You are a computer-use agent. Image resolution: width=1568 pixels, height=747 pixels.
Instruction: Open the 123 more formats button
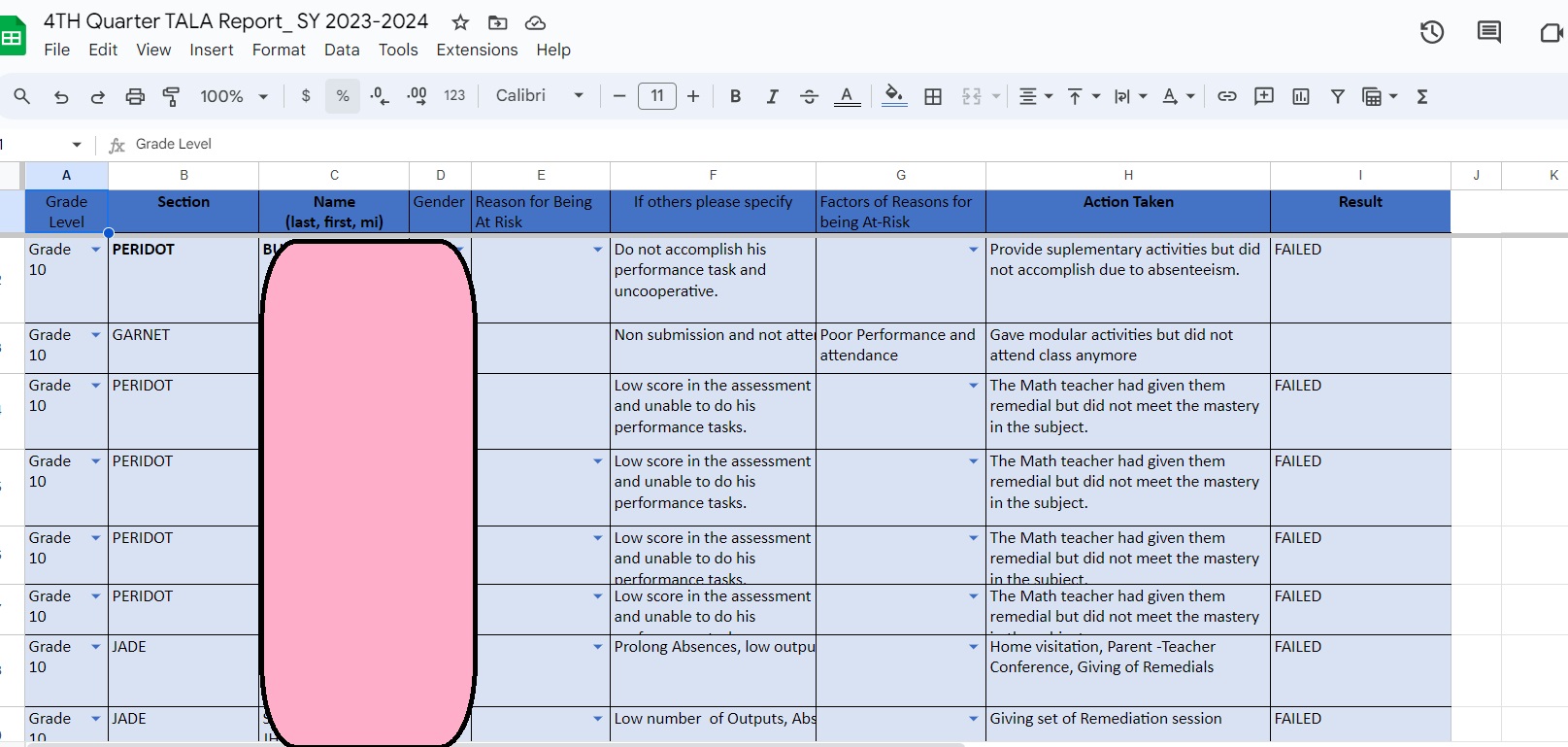(454, 96)
